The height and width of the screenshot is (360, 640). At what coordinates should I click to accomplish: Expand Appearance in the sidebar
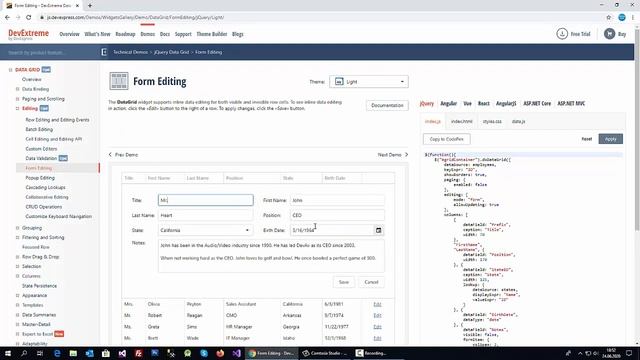18,296
